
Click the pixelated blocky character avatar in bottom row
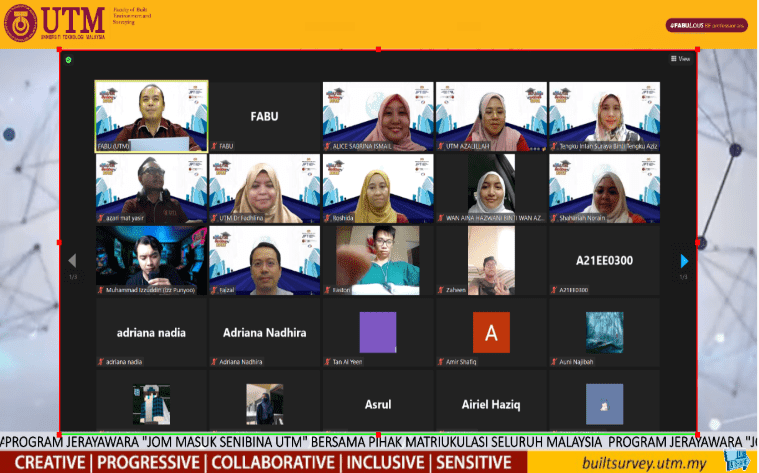152,404
